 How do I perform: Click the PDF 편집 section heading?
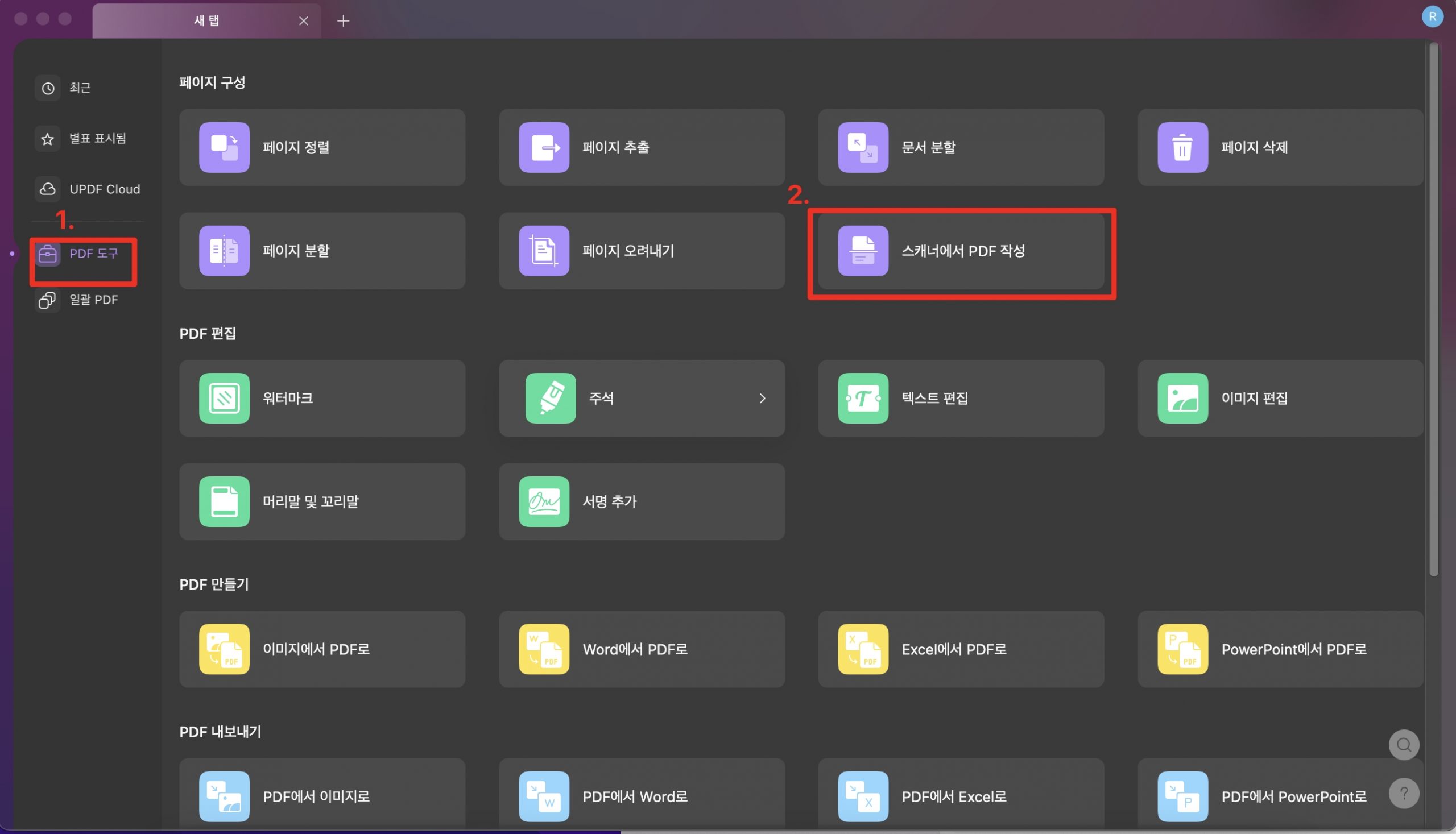(x=208, y=333)
